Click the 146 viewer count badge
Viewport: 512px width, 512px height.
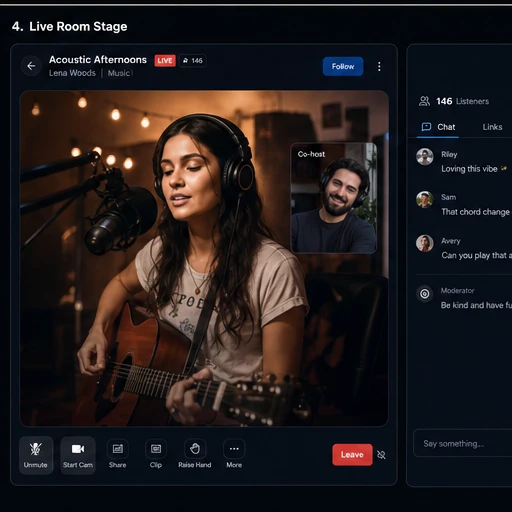(193, 61)
